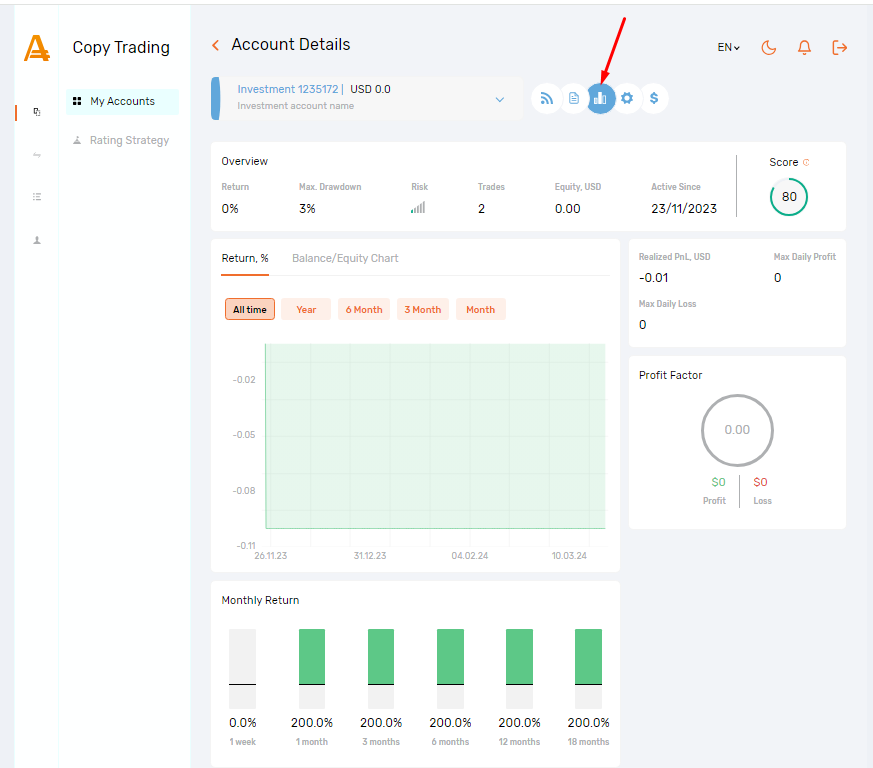Open the list icon in left sidebar
Viewport: 873px width, 768px height.
pos(37,197)
